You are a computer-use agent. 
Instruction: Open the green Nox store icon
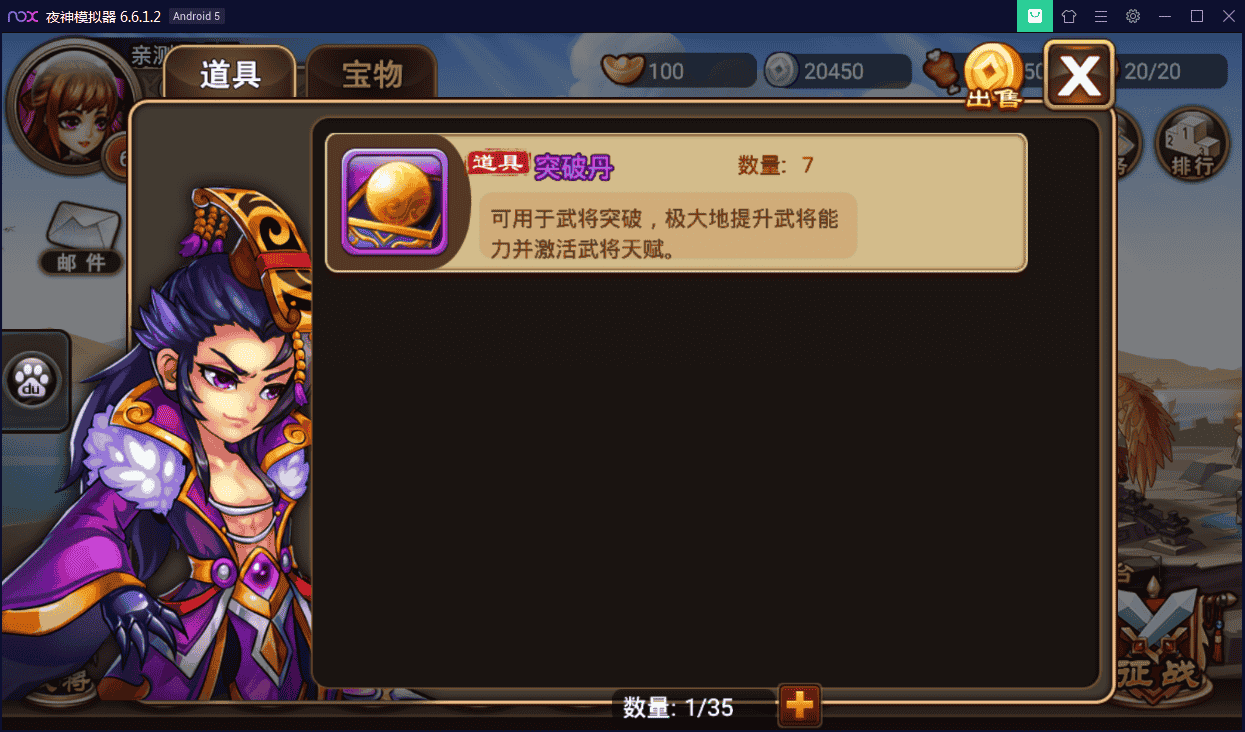pos(1035,16)
